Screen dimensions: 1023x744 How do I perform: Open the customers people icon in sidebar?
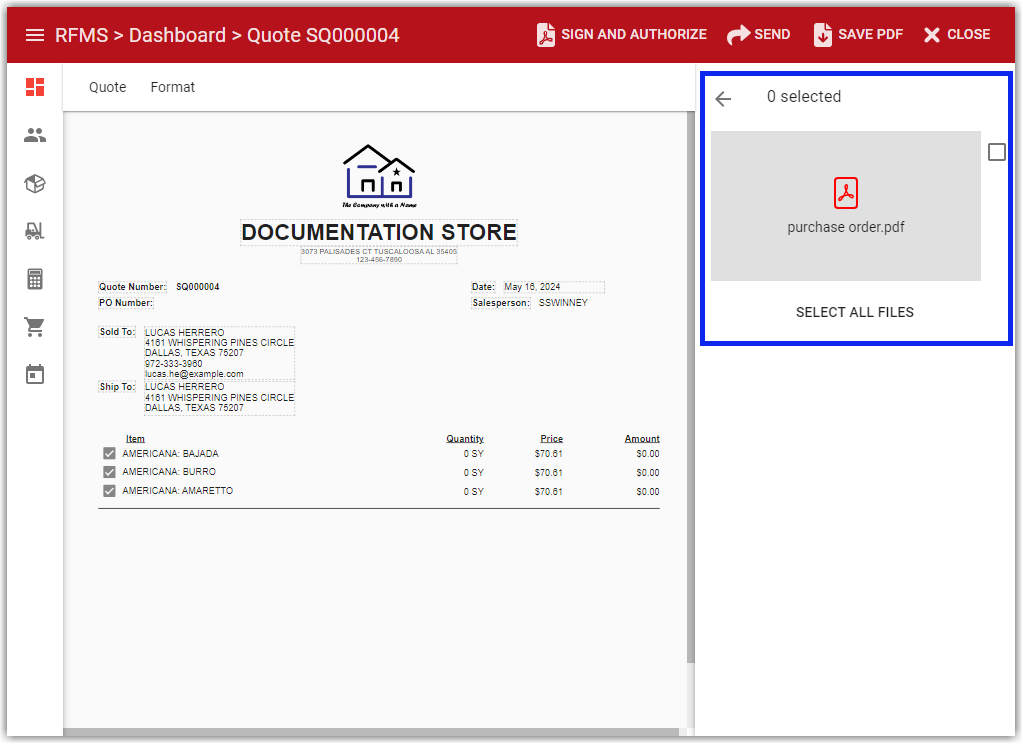(35, 135)
